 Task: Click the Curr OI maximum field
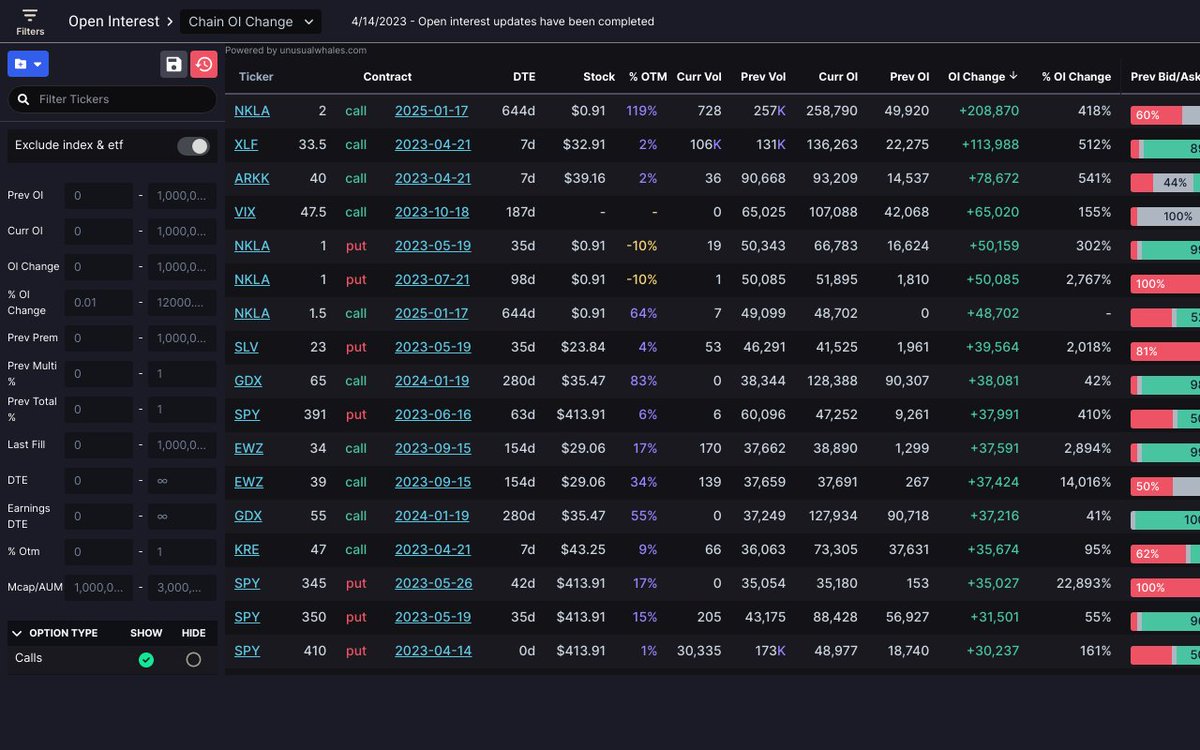[182, 231]
